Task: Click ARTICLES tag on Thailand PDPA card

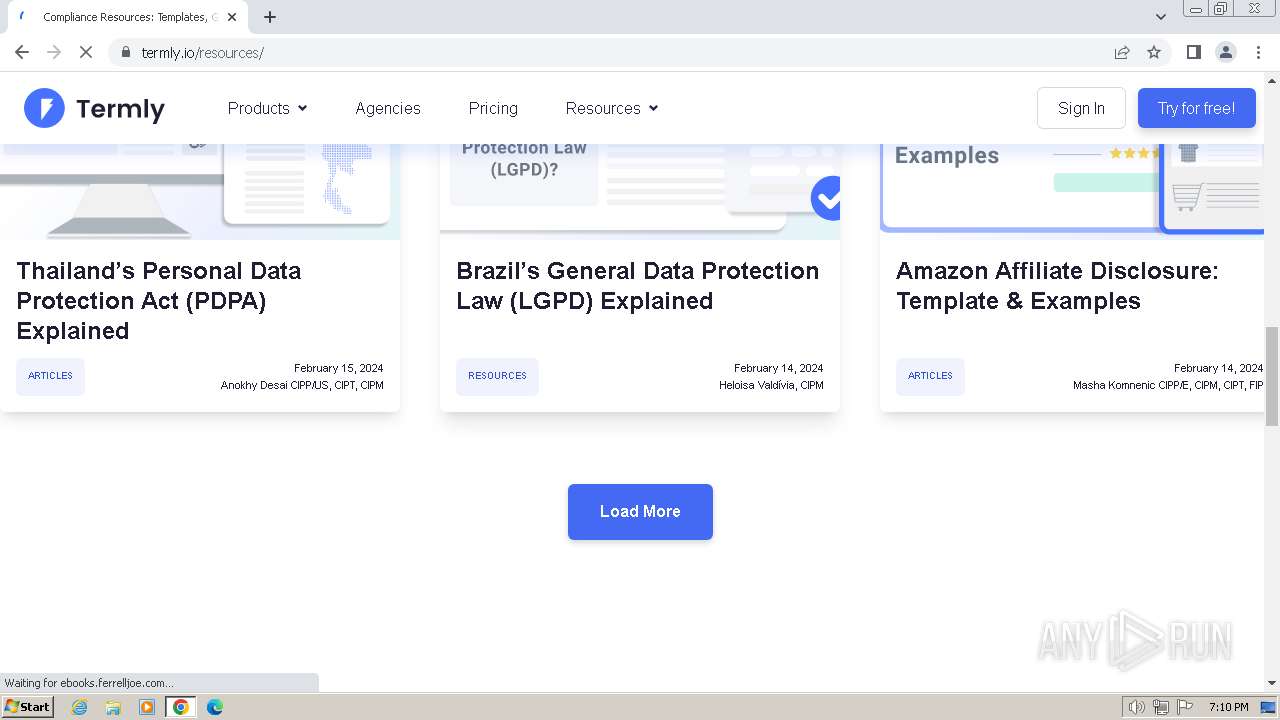Action: click(50, 376)
